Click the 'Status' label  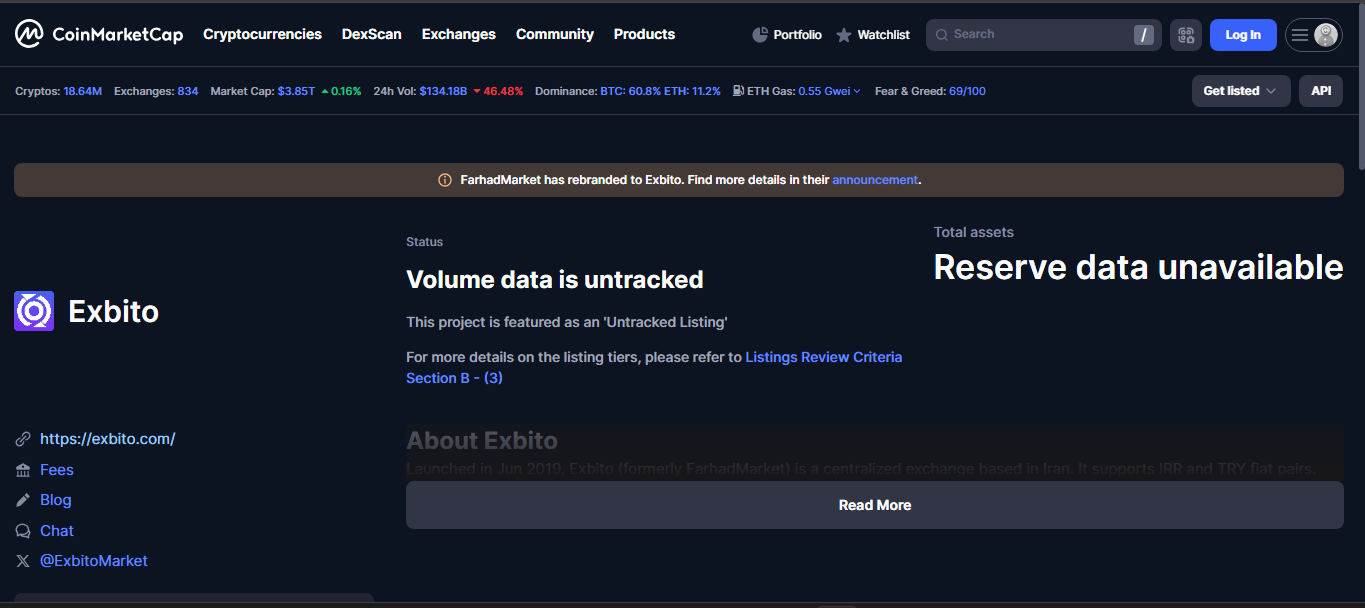(x=425, y=242)
